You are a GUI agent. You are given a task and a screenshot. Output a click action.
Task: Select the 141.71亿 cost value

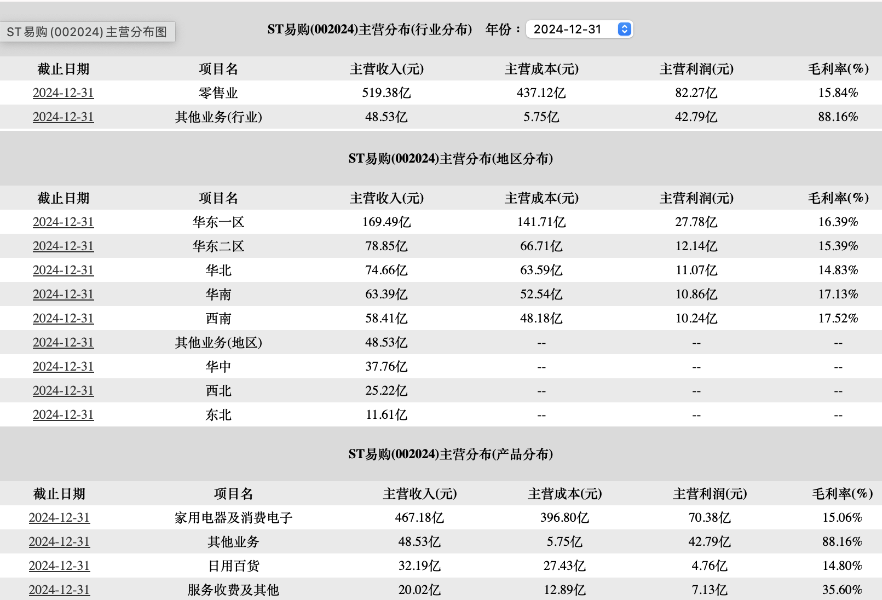point(541,222)
